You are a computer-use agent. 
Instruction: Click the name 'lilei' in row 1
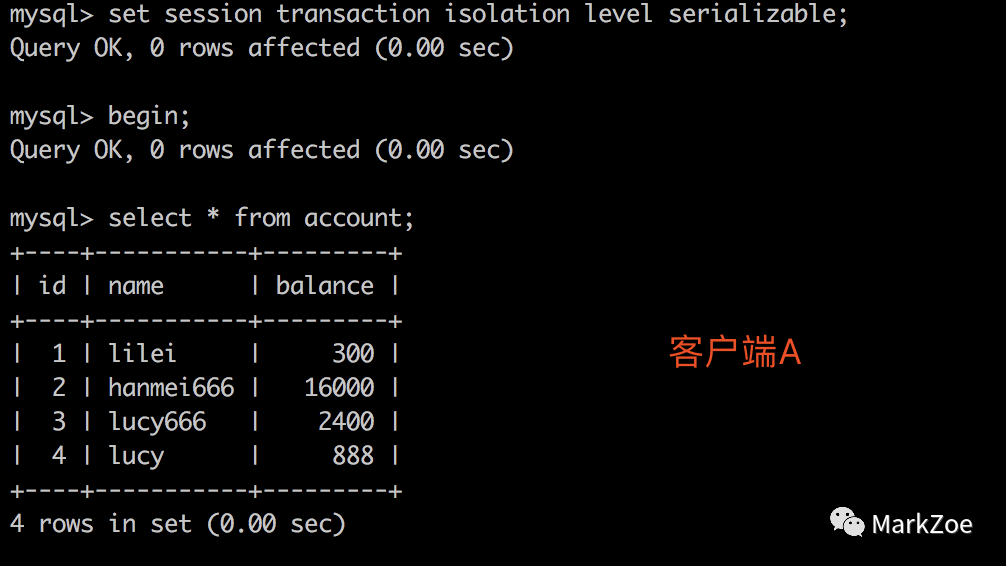coord(142,354)
